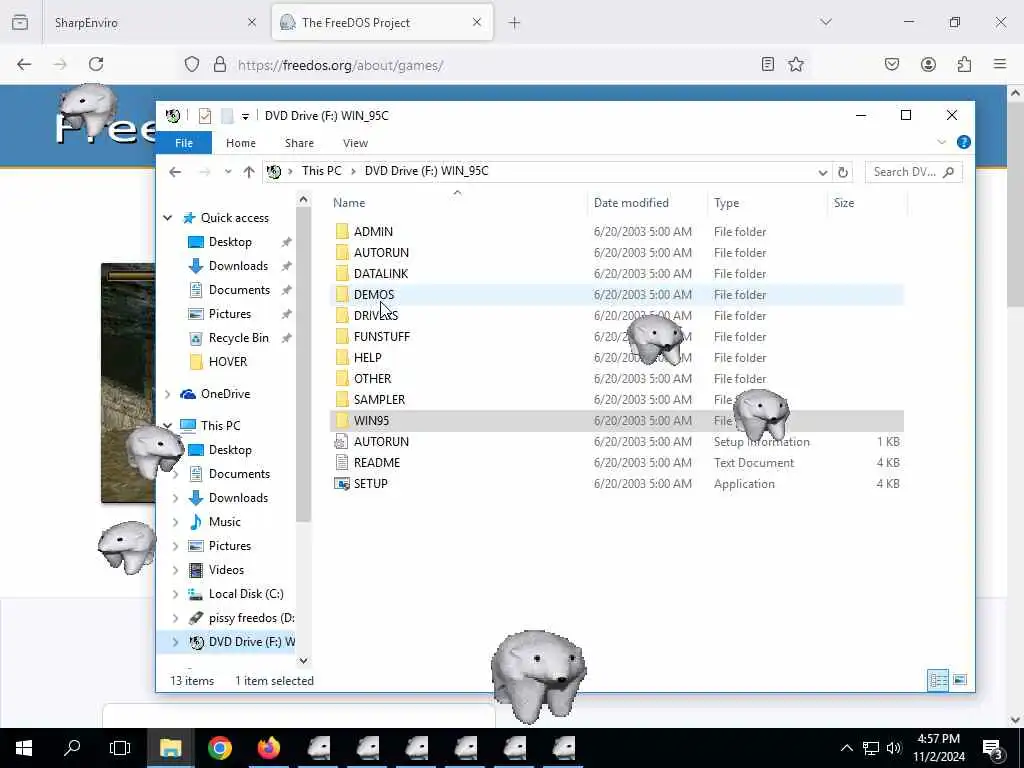Open the Share ribbon tab

click(299, 143)
